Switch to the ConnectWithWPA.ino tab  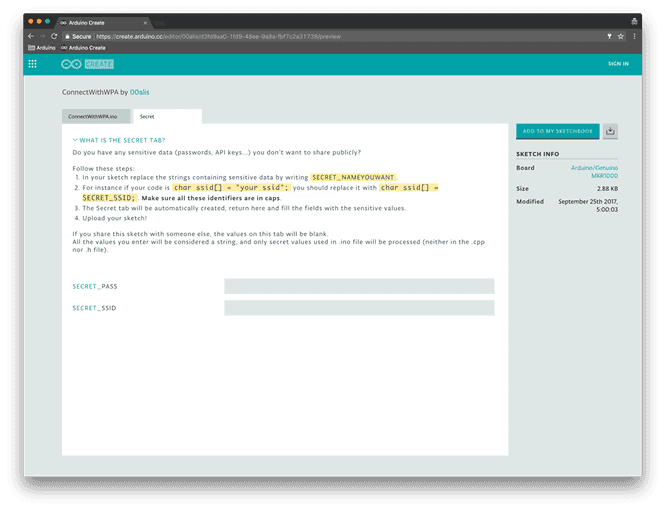97,117
